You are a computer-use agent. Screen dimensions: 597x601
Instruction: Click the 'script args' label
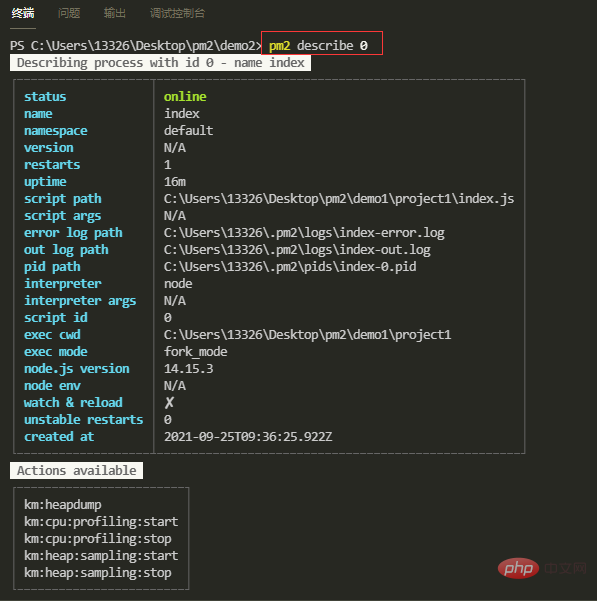tap(62, 216)
